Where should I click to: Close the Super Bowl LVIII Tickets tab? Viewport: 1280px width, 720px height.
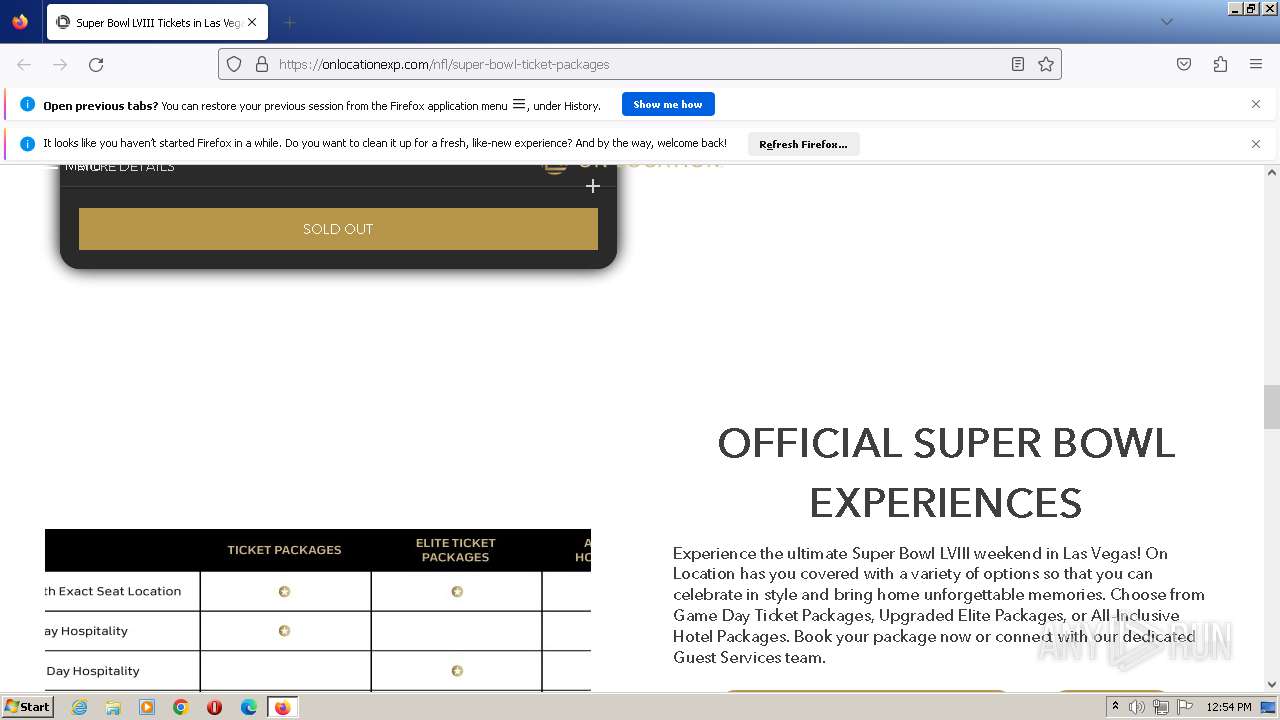point(252,22)
